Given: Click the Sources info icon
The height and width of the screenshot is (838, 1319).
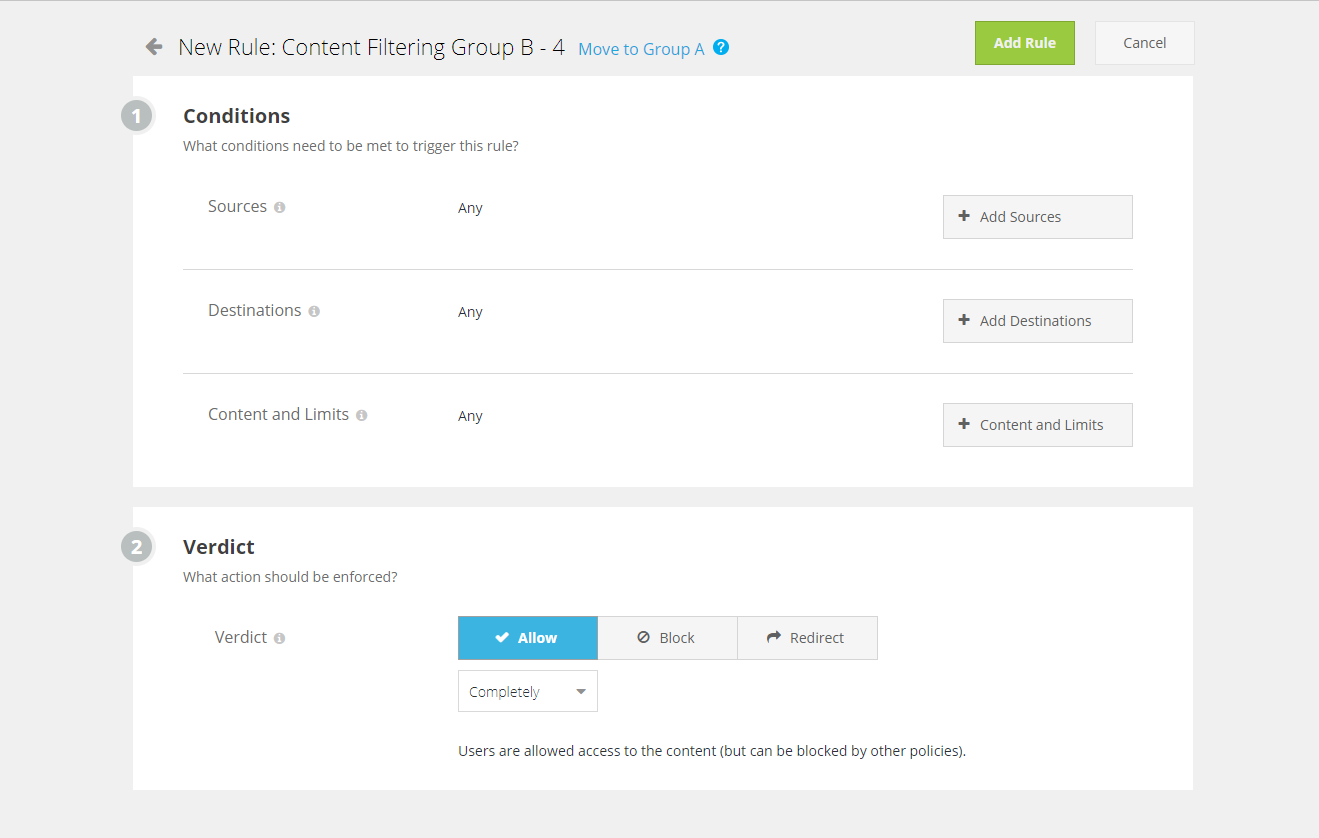Looking at the screenshot, I should point(280,208).
